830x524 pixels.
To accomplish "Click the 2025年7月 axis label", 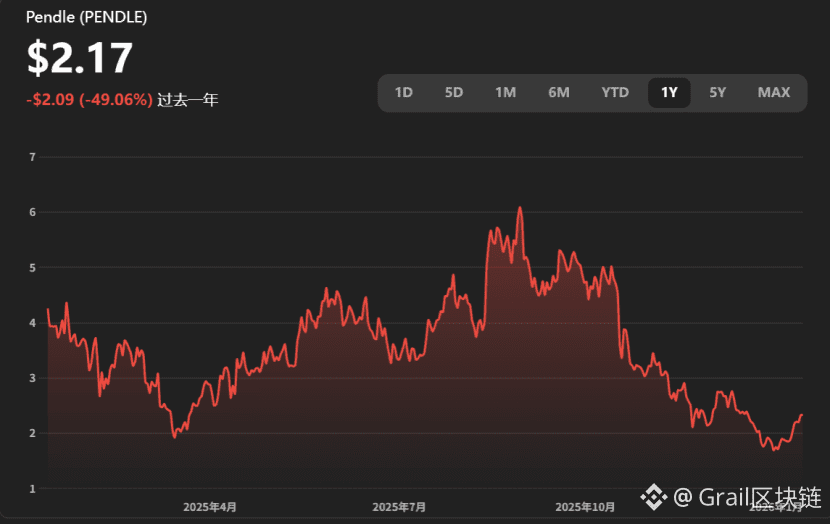I will (x=399, y=507).
